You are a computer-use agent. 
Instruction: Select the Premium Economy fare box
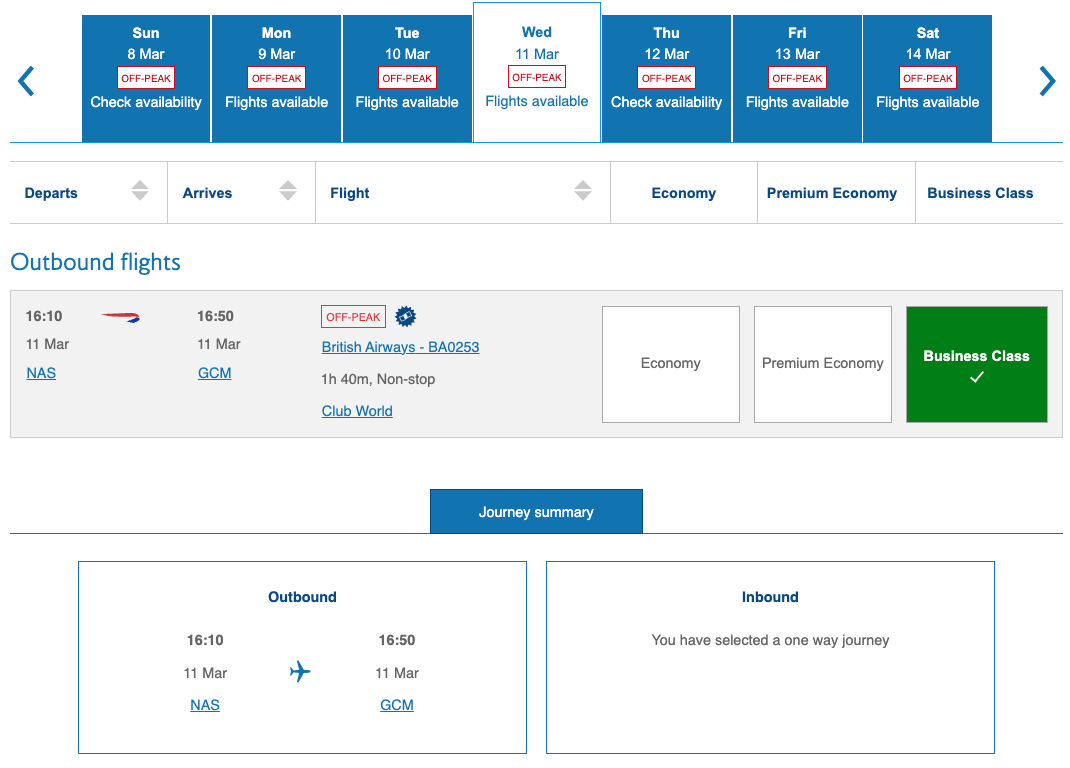822,364
